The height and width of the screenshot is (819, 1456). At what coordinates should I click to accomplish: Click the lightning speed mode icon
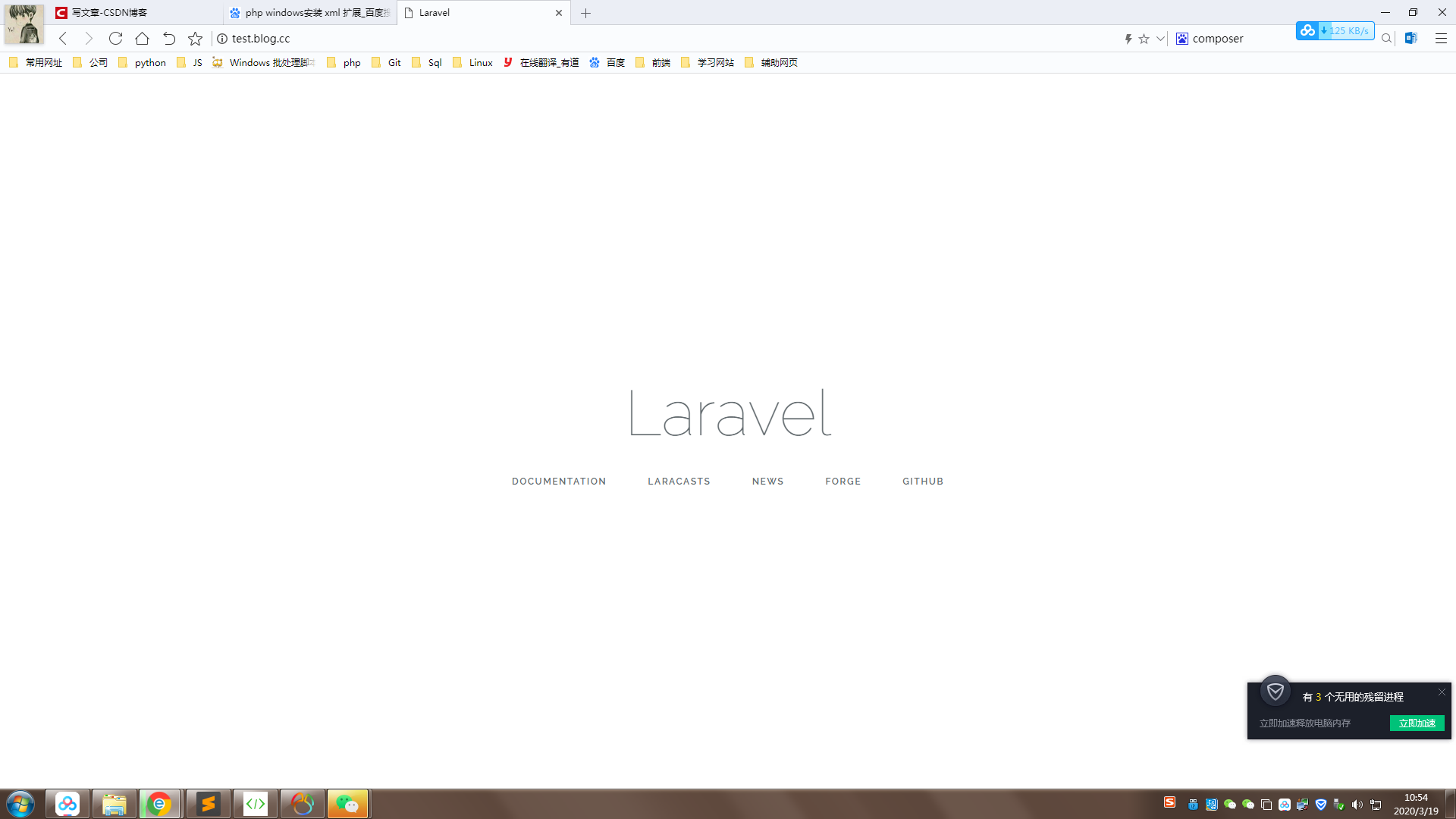(1128, 39)
